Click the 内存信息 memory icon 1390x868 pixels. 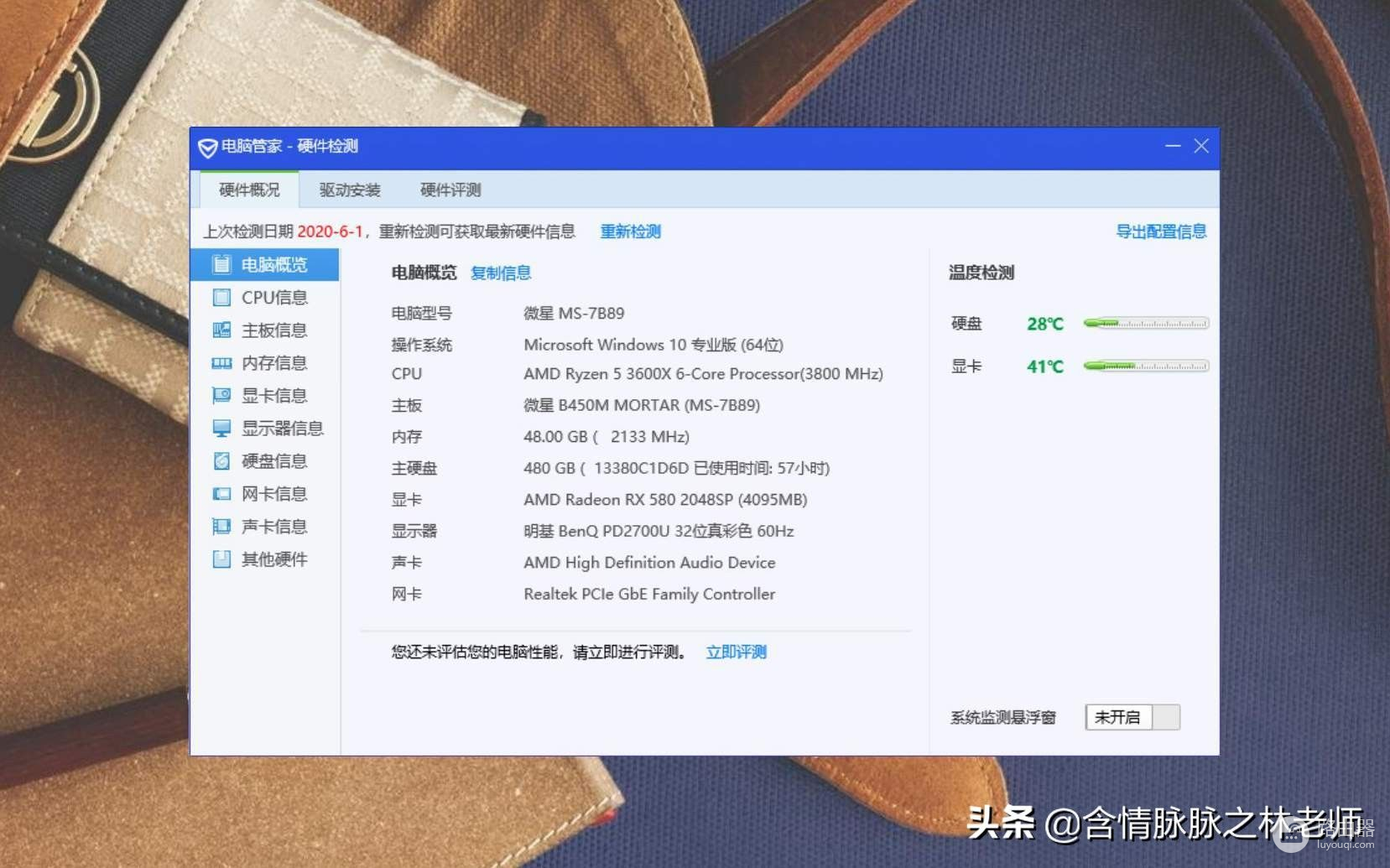click(221, 363)
